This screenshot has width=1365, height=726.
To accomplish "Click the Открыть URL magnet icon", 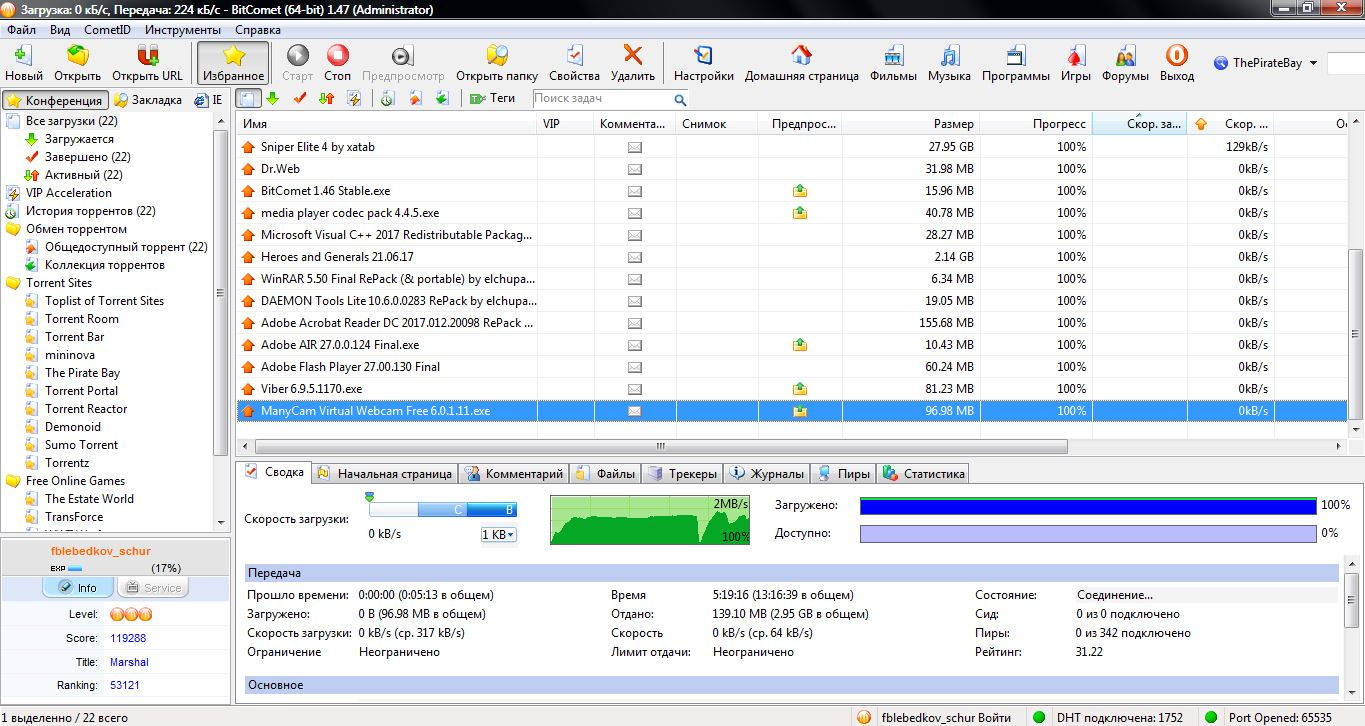I will coord(147,56).
